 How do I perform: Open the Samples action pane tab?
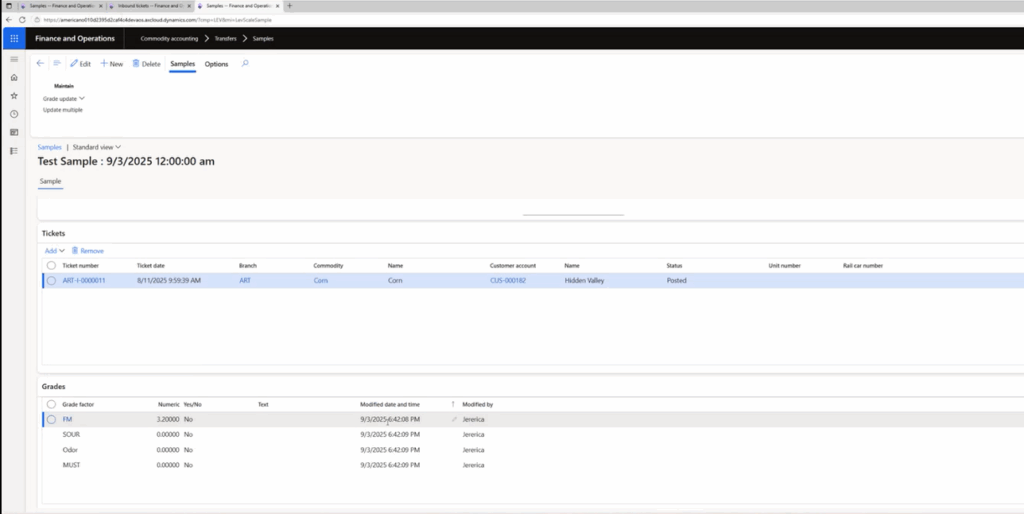point(182,64)
